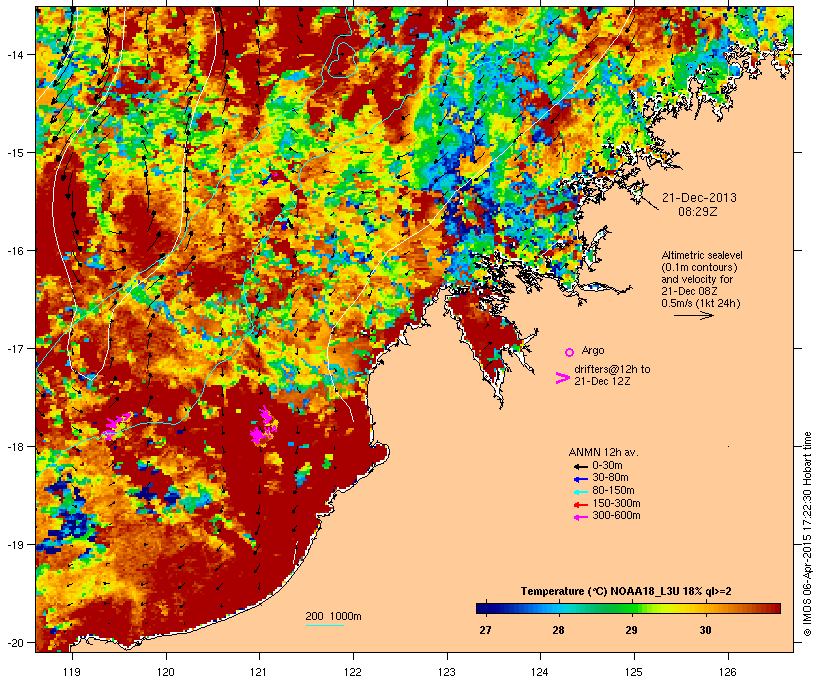Click longitude axis label 120
This screenshot has height=680, width=820.
pyautogui.click(x=166, y=672)
